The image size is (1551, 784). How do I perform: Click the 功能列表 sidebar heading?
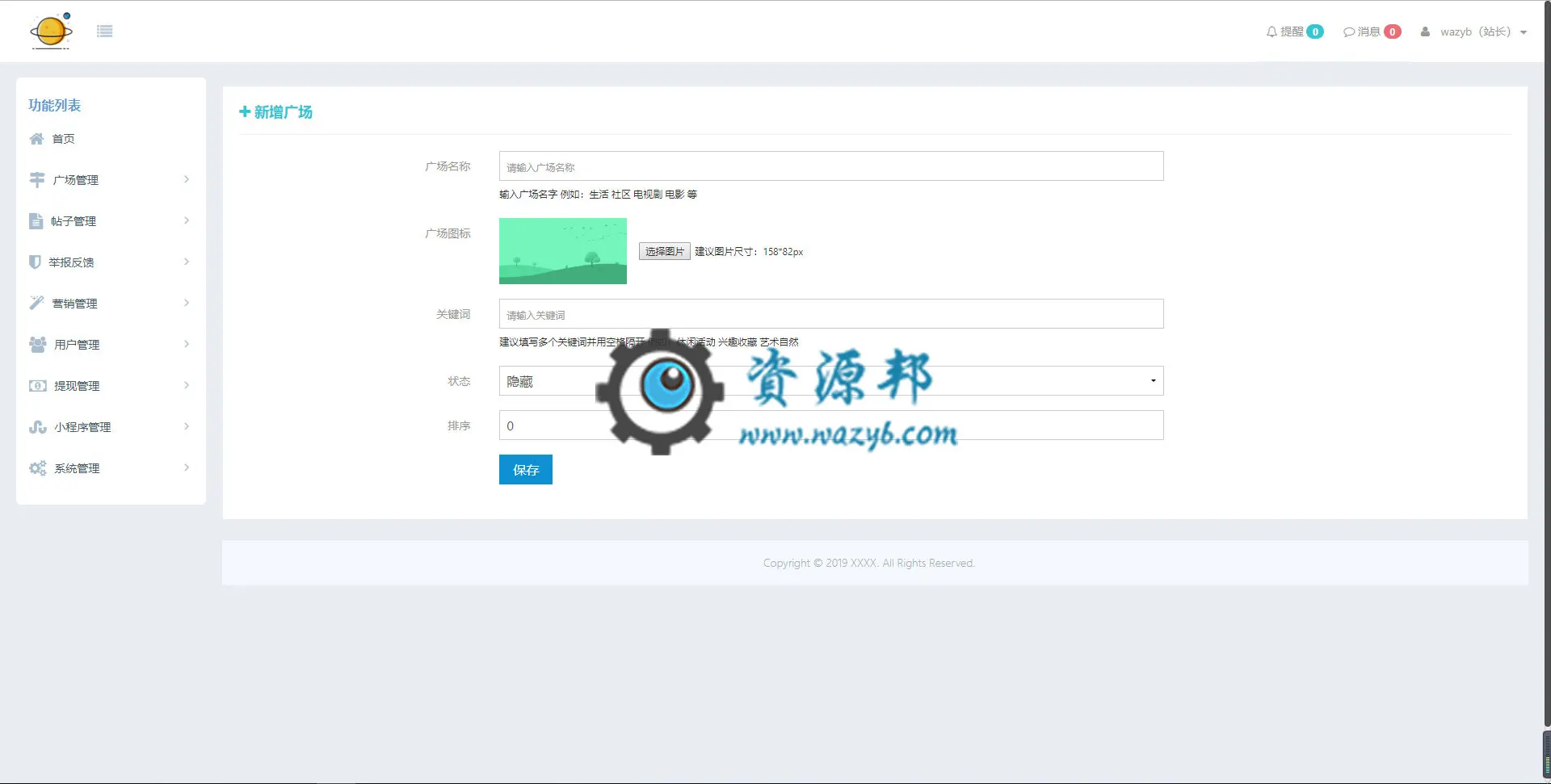(x=55, y=105)
